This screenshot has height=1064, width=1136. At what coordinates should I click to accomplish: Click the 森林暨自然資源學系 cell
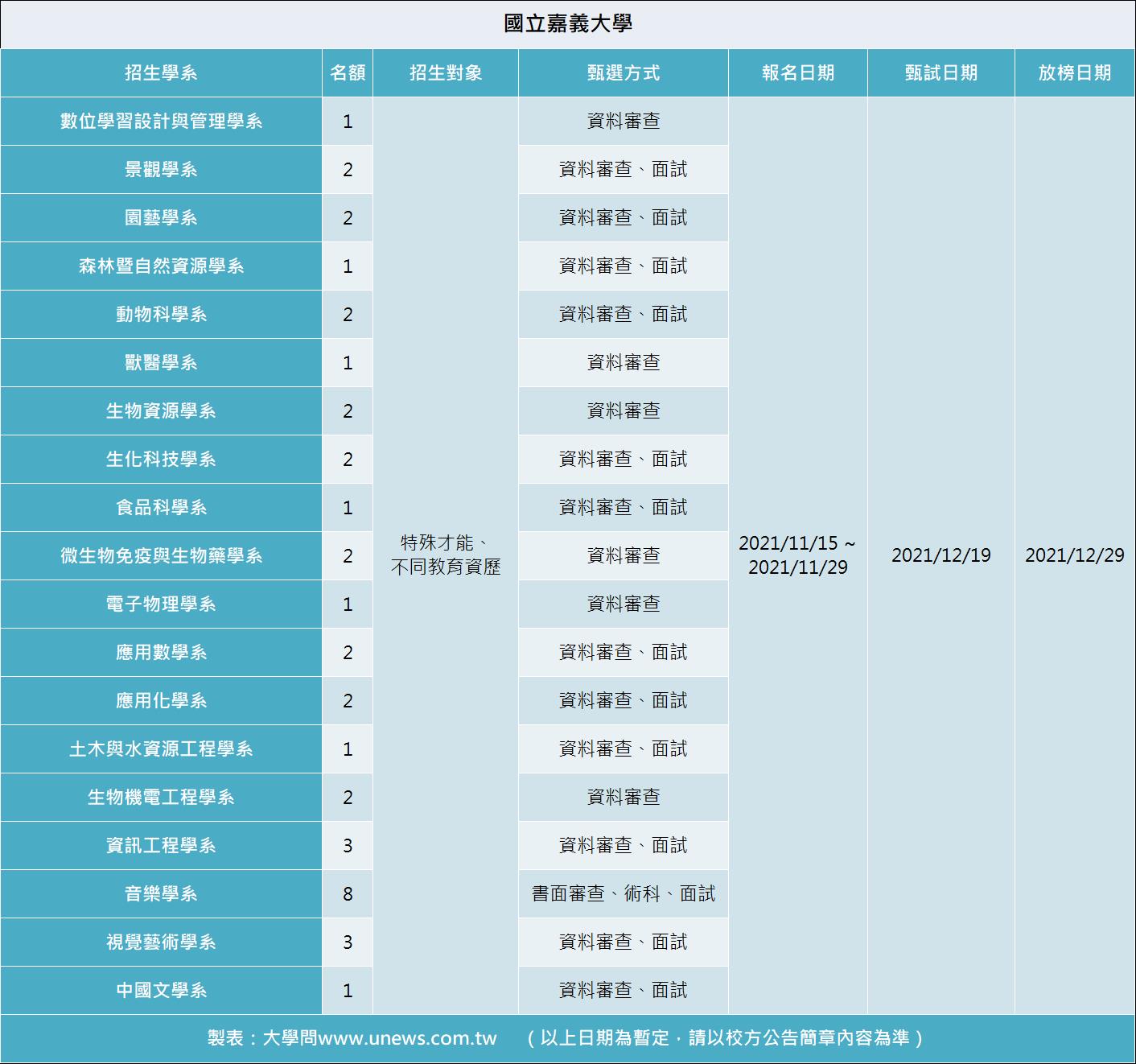(x=161, y=266)
